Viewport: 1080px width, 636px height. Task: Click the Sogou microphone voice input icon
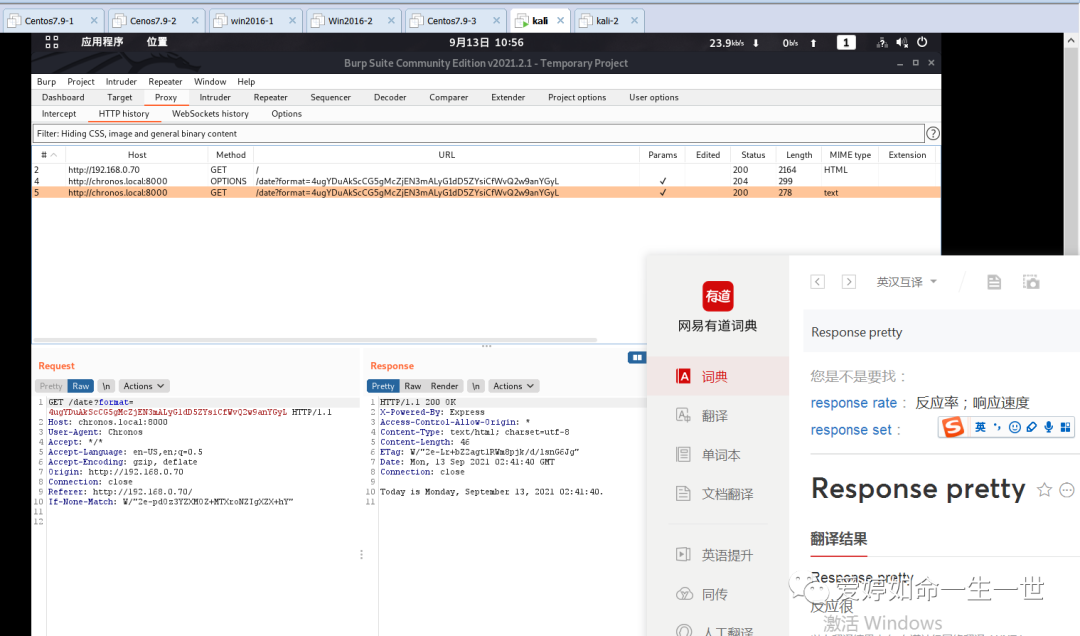click(x=1048, y=427)
